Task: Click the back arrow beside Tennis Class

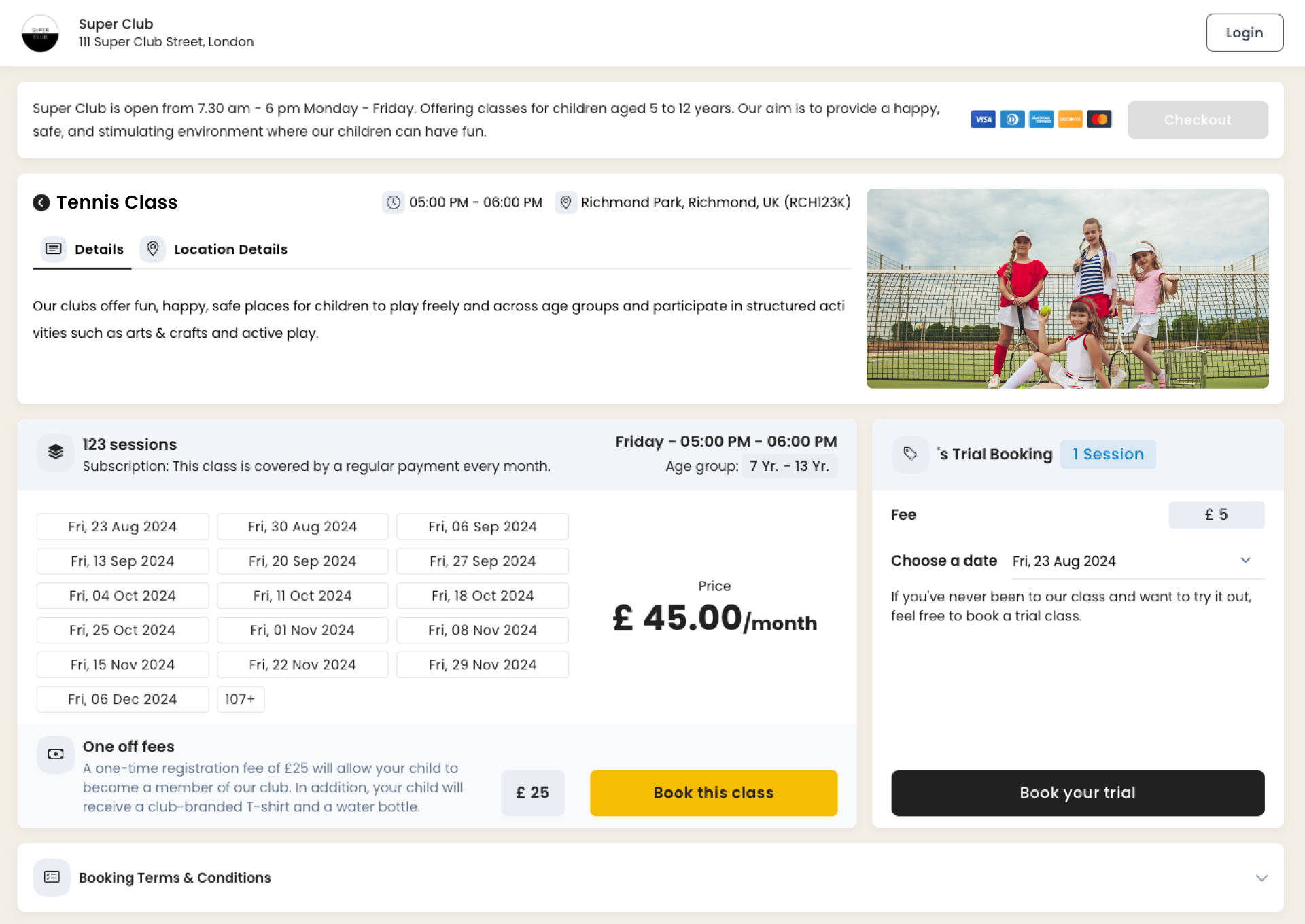Action: 41,202
